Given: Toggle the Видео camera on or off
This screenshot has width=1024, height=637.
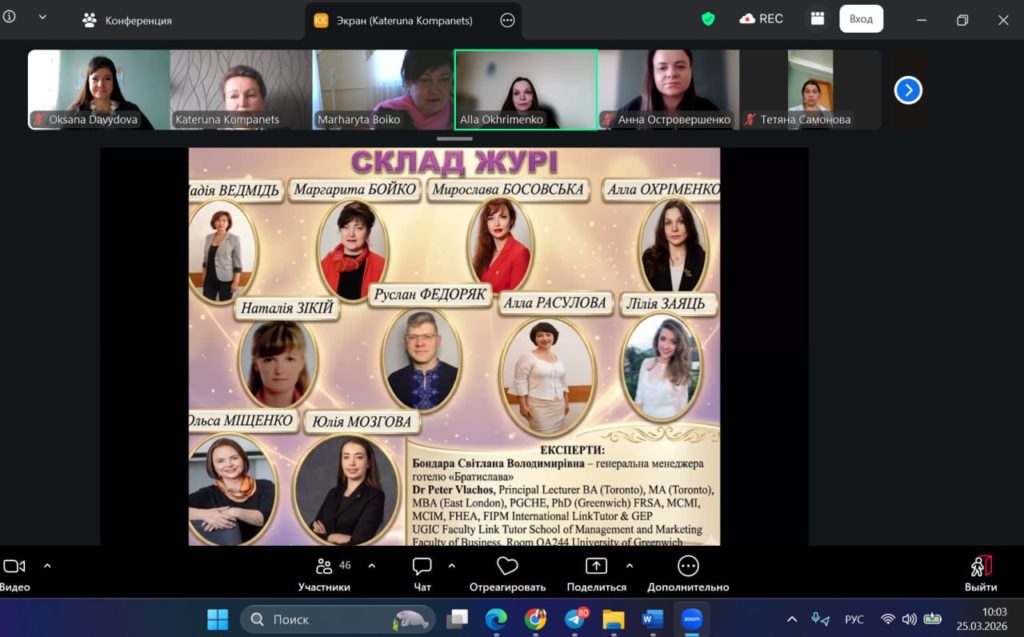Looking at the screenshot, I should coord(13,573).
